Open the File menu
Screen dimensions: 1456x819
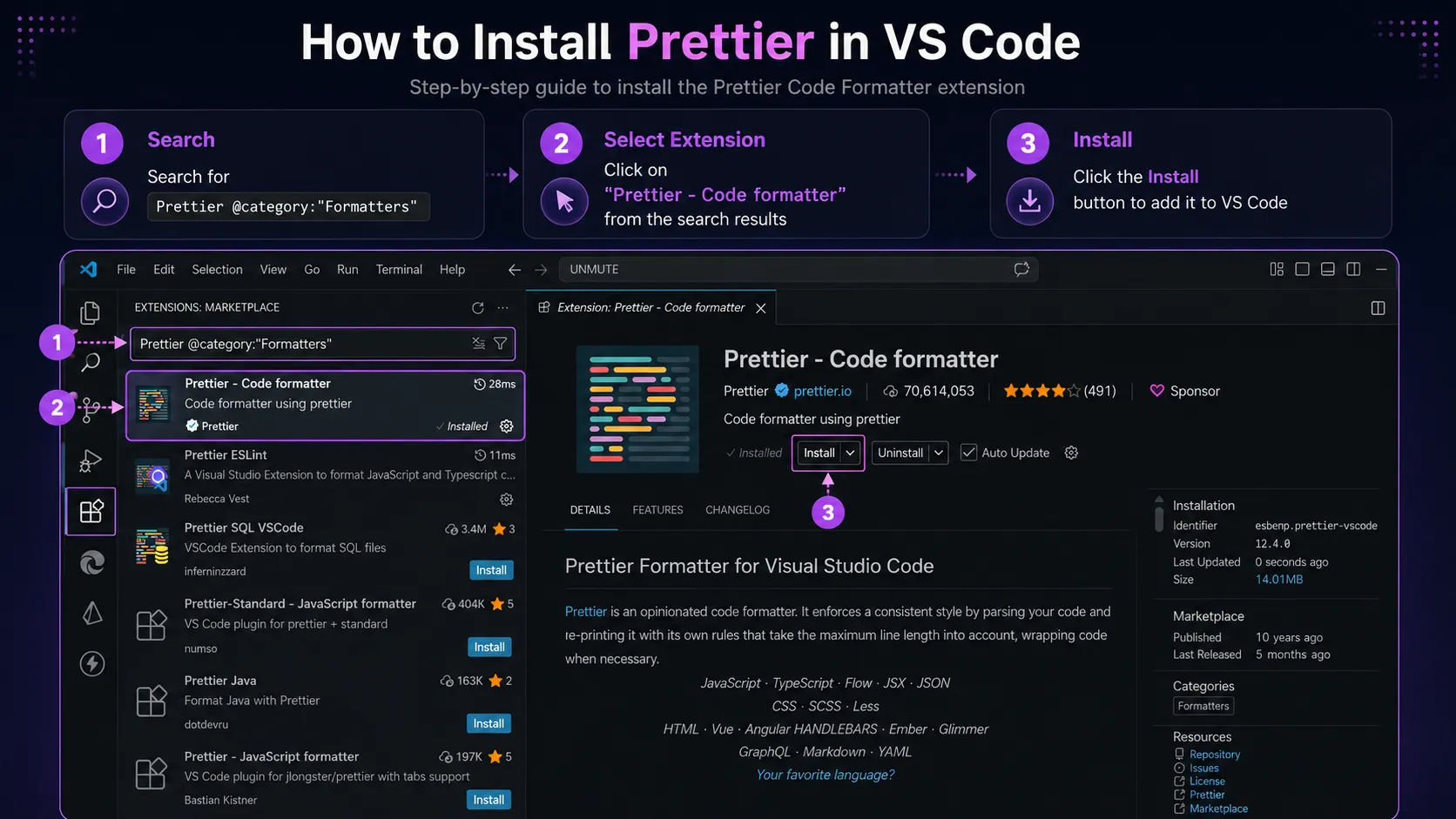point(126,270)
